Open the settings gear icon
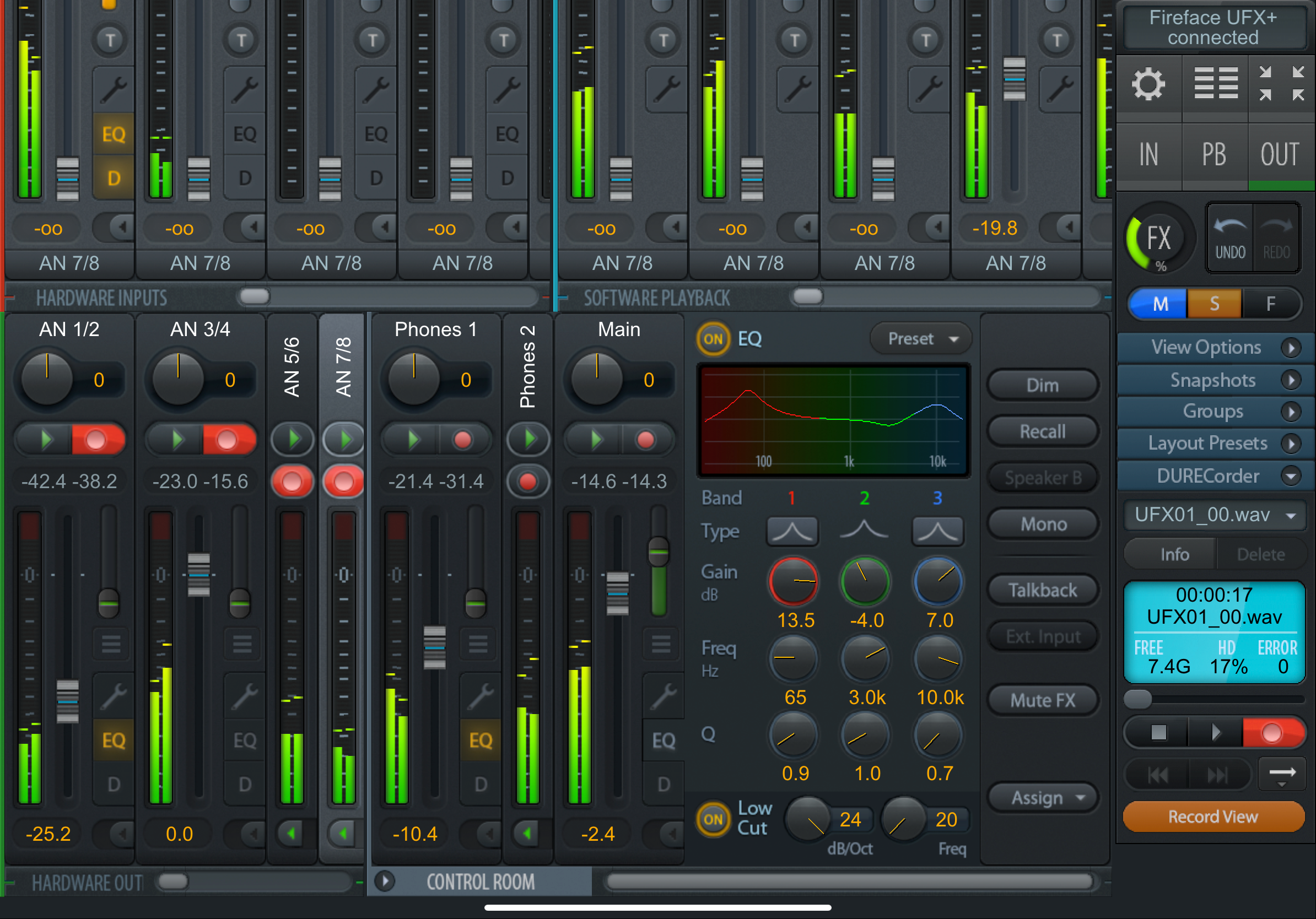The image size is (1316, 919). 1148,85
